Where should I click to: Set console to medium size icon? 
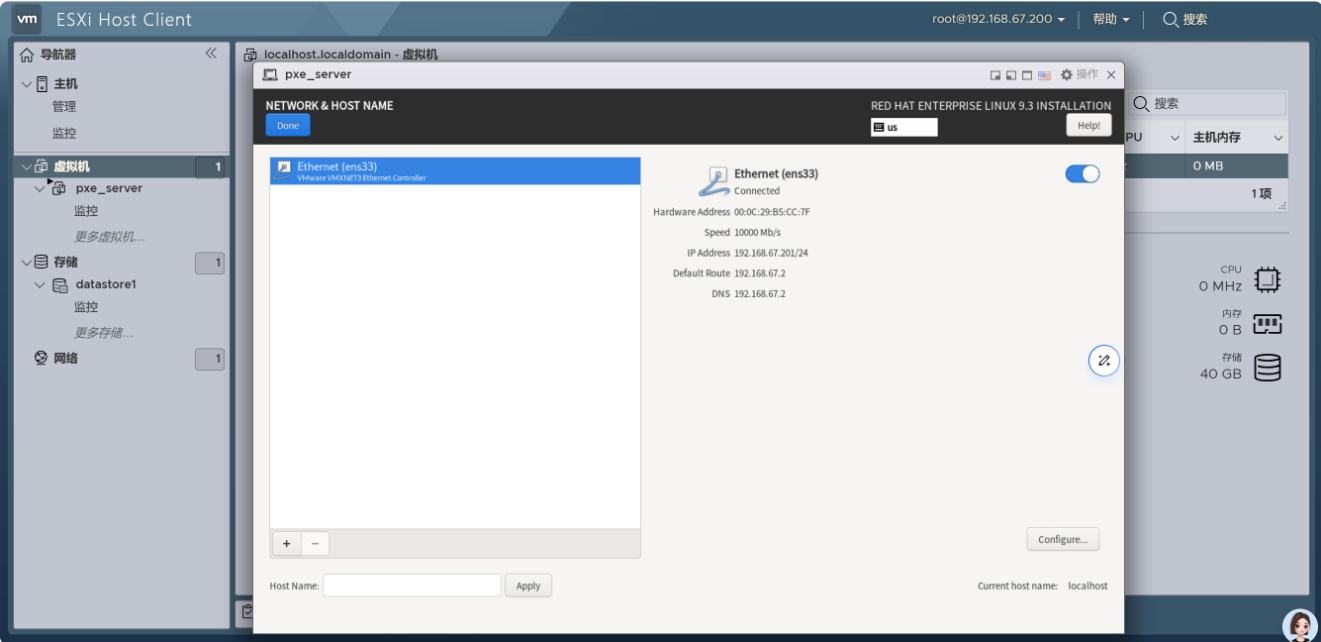(x=1011, y=75)
